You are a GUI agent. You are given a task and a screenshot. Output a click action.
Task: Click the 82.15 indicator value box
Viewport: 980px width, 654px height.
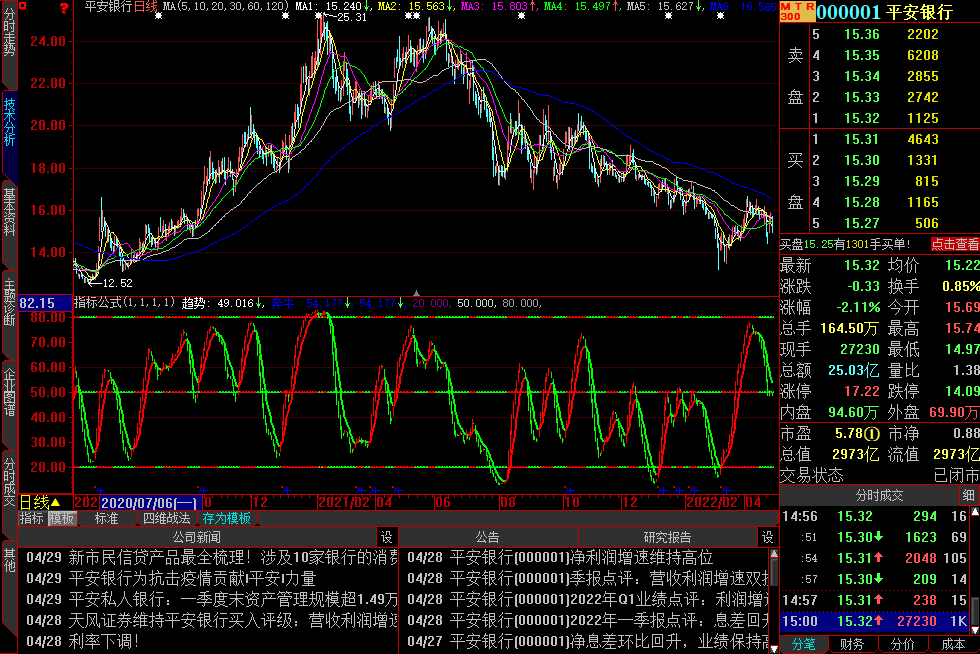(x=46, y=303)
